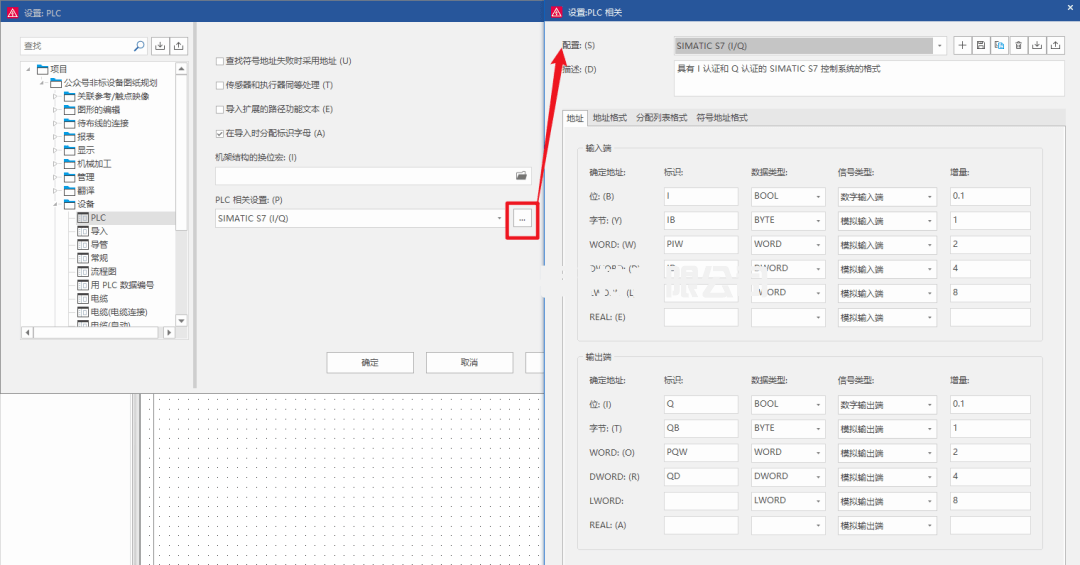
Task: Click the Delete configuration trash icon
Action: click(x=1018, y=45)
